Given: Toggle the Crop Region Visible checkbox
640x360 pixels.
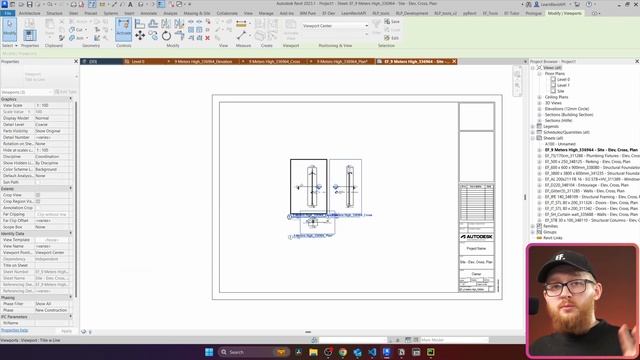Looking at the screenshot, I should 38,201.
